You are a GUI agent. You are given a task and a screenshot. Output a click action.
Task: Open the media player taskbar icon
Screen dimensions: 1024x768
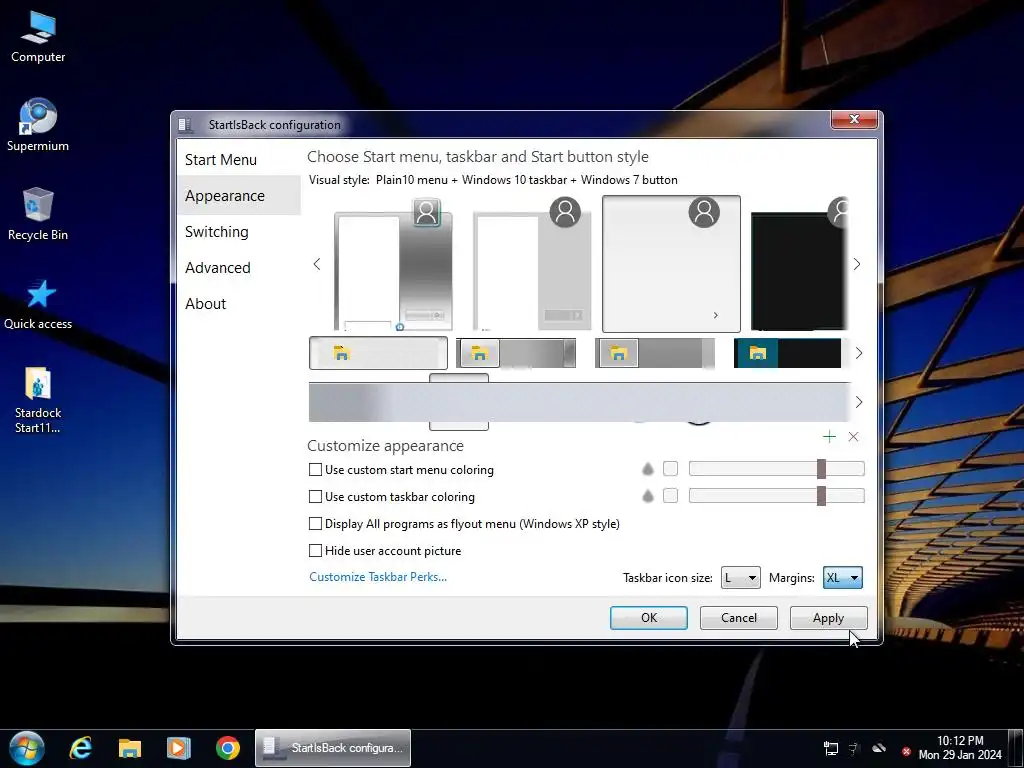coord(178,748)
